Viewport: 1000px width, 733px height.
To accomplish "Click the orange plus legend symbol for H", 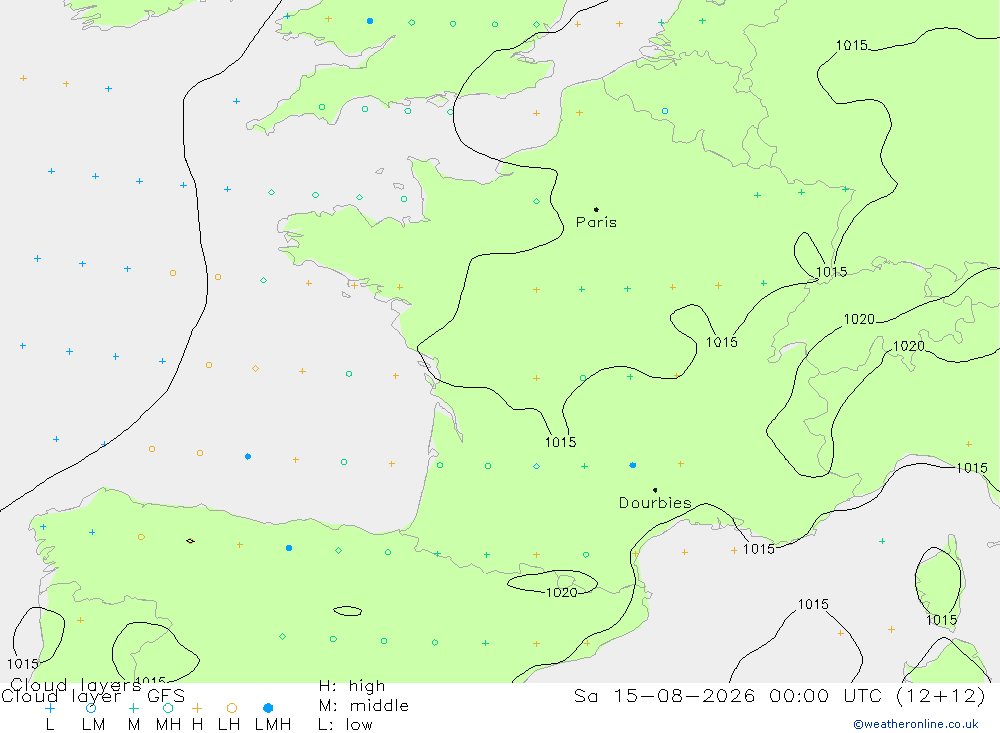I will (197, 708).
